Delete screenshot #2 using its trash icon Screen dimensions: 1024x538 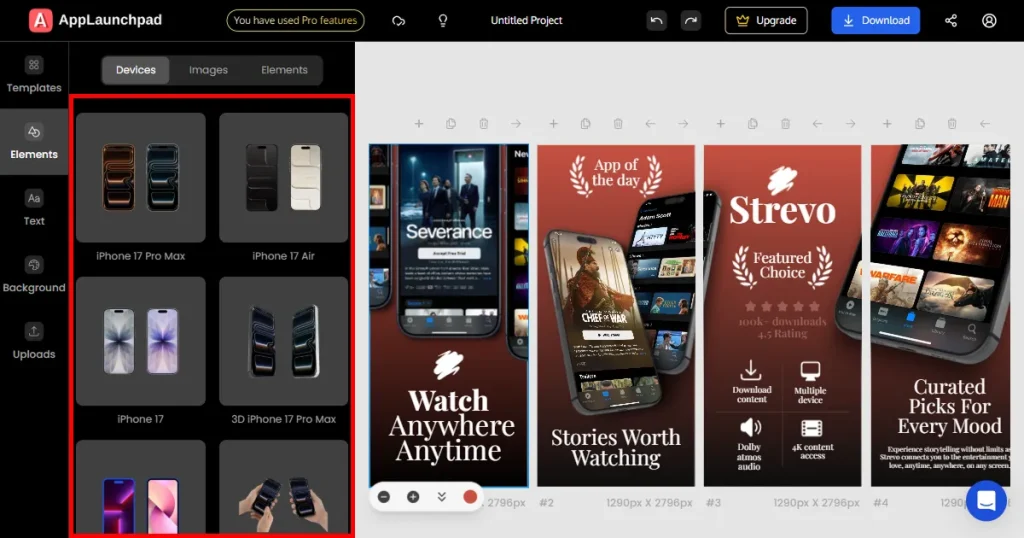618,124
